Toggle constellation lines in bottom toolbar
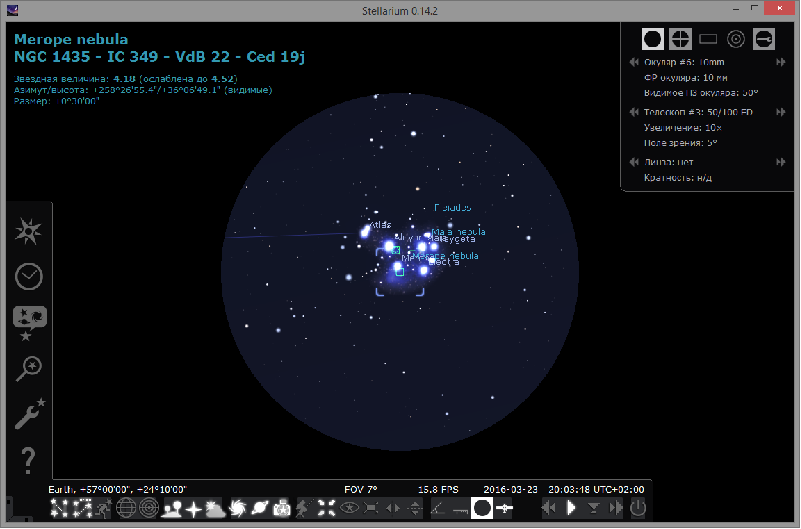The image size is (801, 529). (x=59, y=508)
